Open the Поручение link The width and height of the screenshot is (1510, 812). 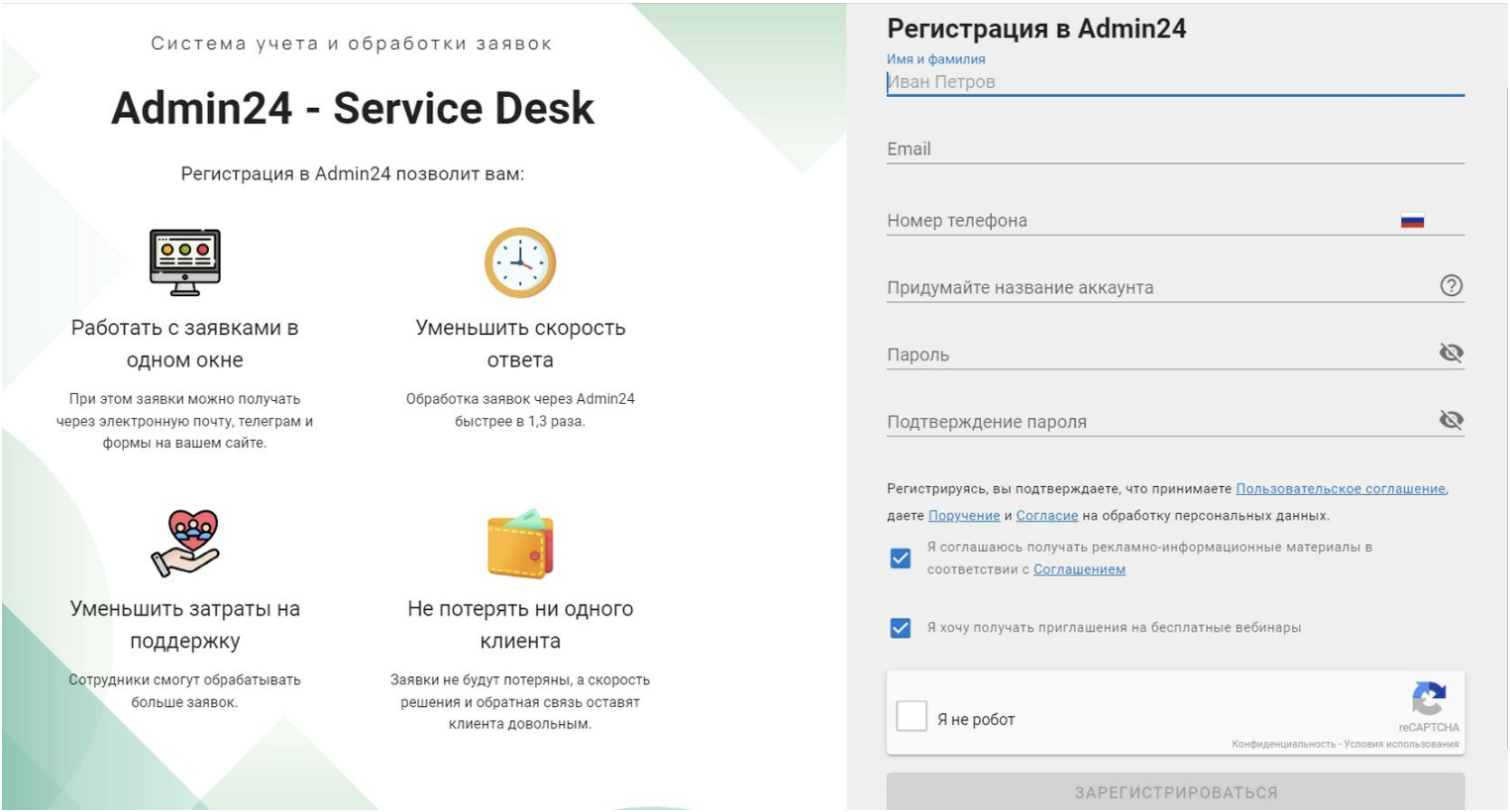point(964,516)
